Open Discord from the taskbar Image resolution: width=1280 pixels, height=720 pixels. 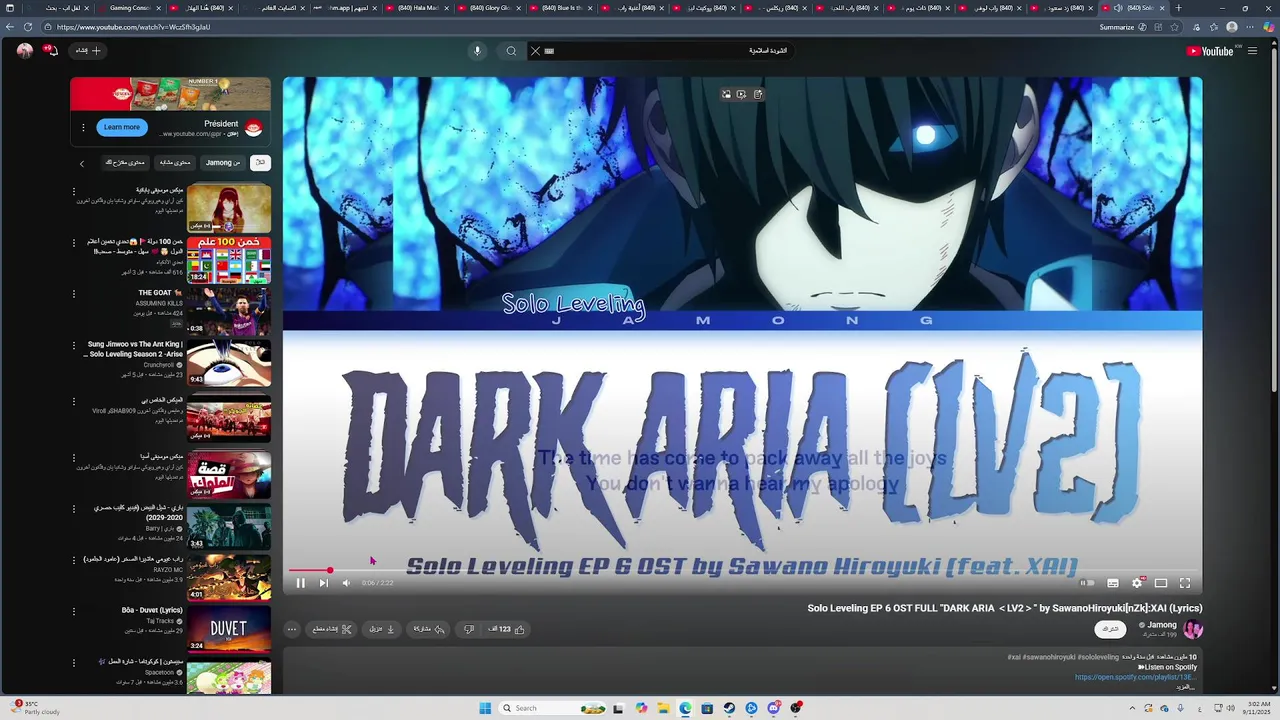(x=774, y=708)
